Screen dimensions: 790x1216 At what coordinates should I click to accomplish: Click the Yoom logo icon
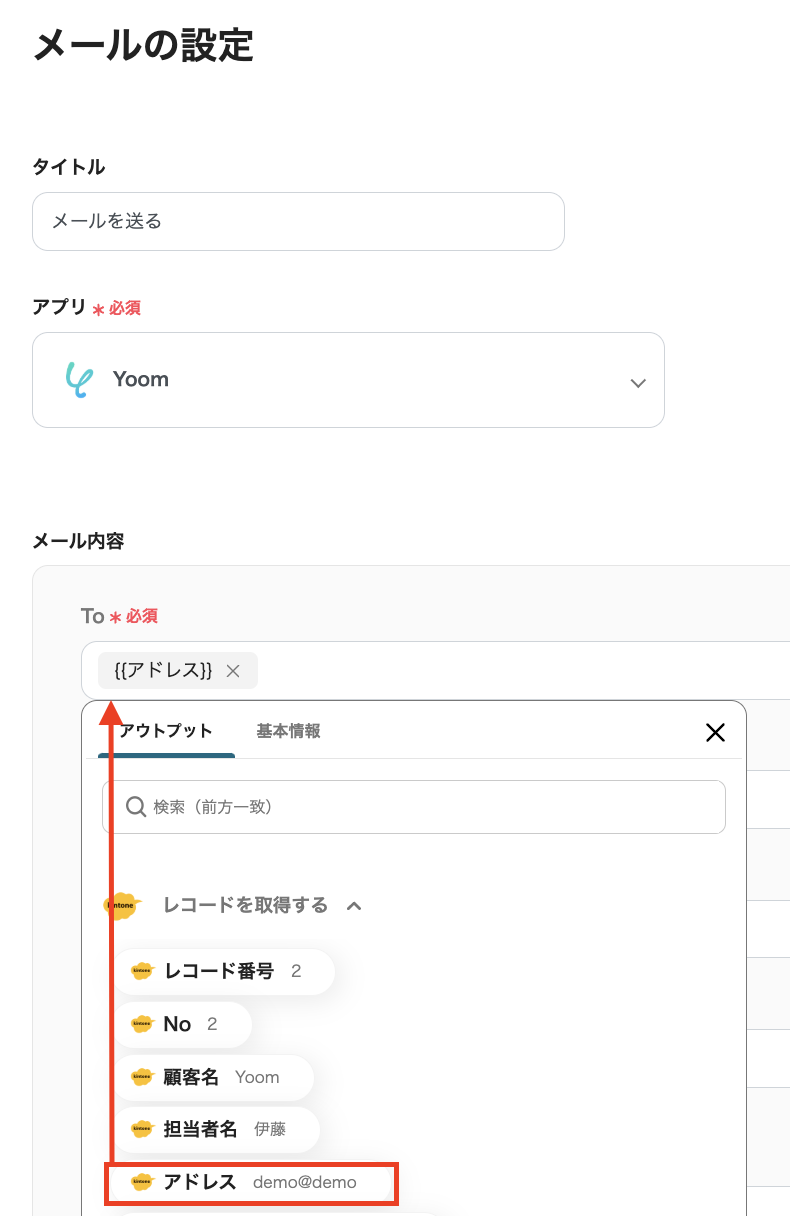click(x=79, y=380)
